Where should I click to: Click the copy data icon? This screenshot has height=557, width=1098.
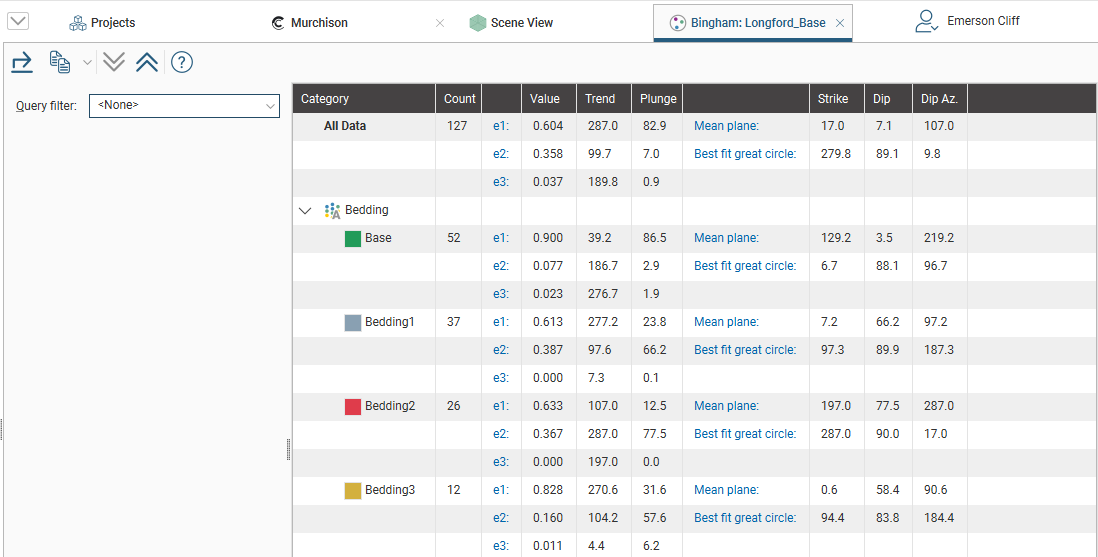click(60, 62)
